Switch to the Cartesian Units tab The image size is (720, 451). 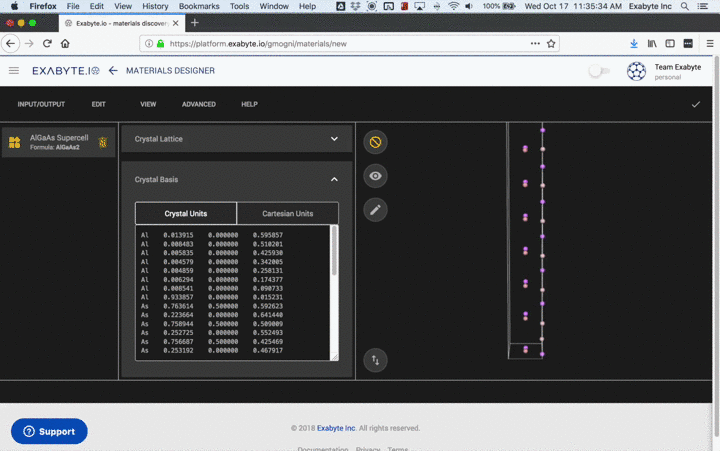click(288, 214)
